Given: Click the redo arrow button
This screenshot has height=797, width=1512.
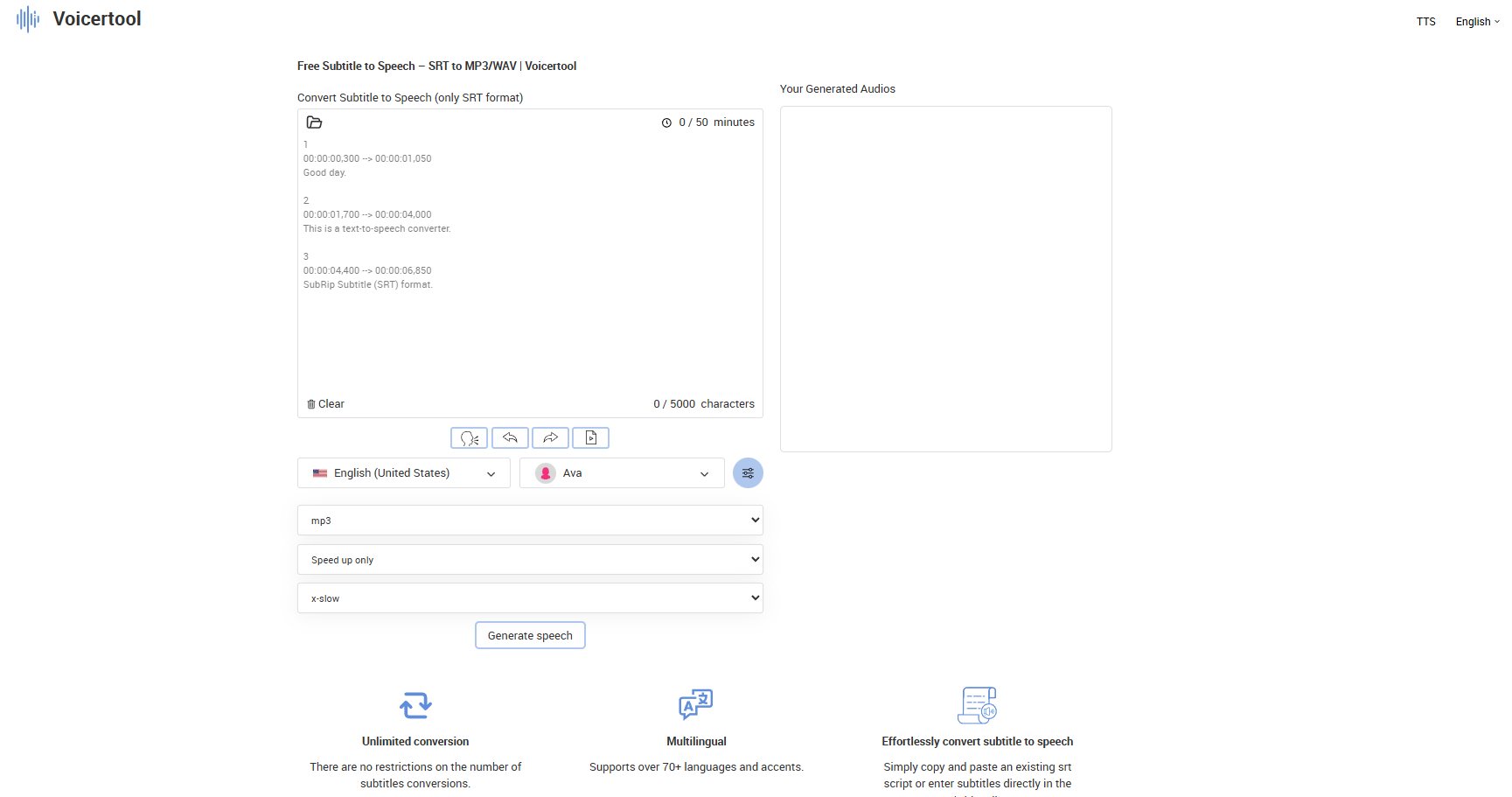Looking at the screenshot, I should pyautogui.click(x=550, y=438).
